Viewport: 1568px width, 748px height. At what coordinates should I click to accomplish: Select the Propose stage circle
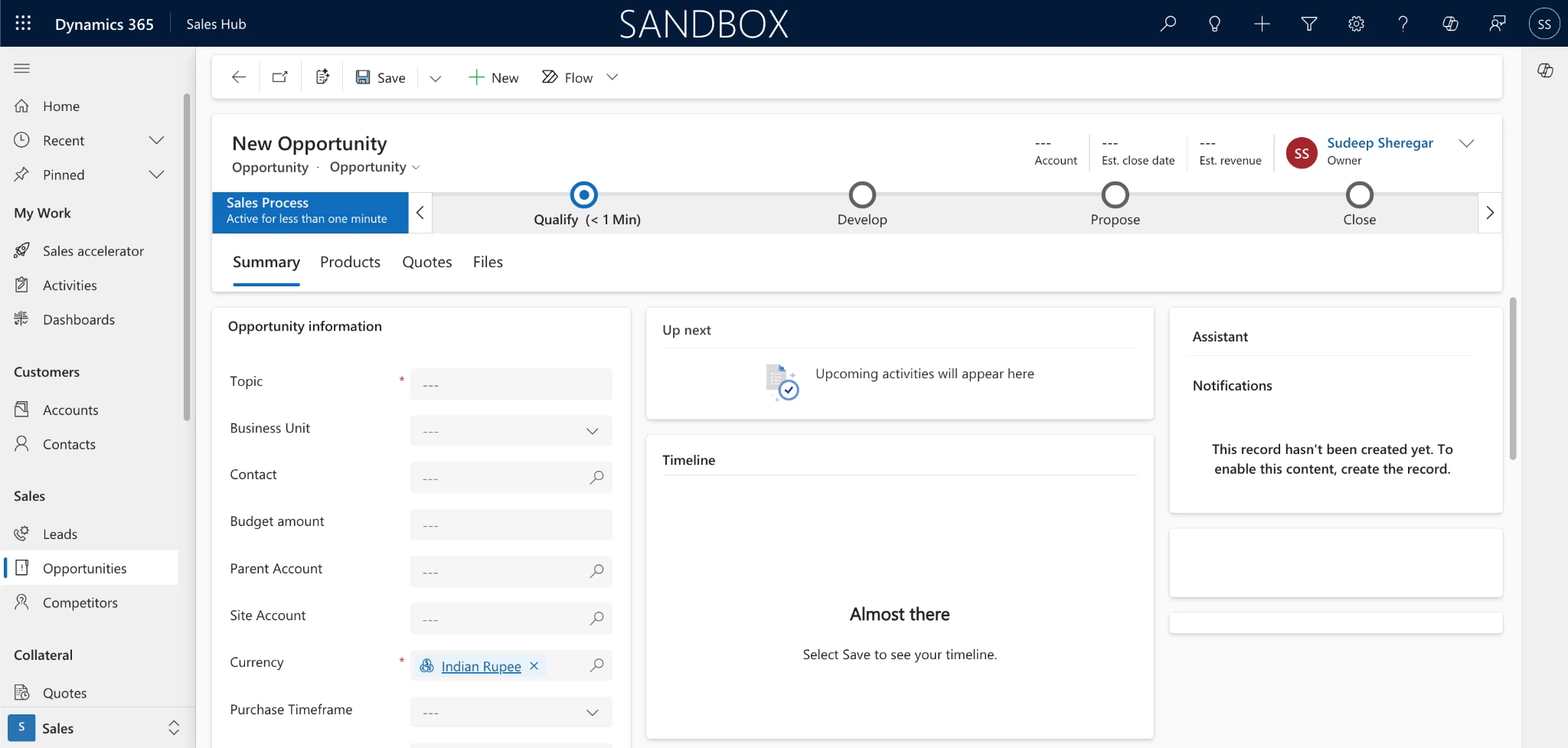(x=1115, y=195)
